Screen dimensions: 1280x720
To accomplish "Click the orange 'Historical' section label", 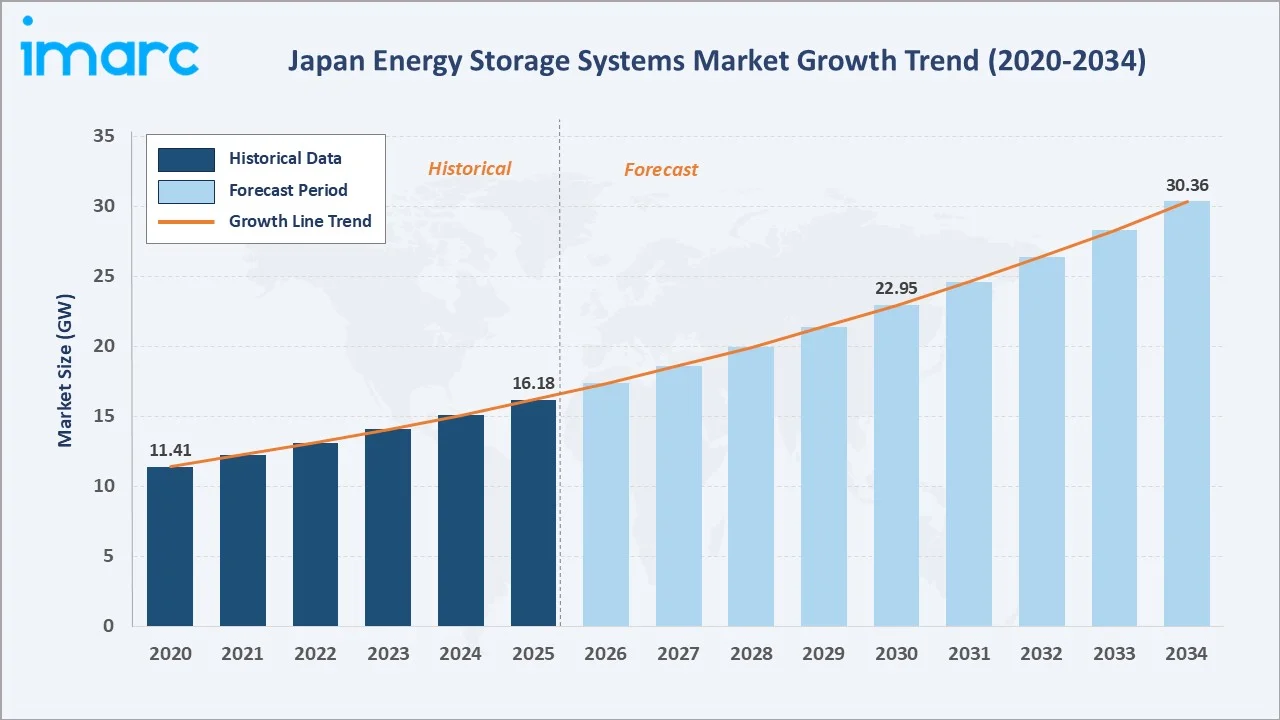I will coord(470,168).
